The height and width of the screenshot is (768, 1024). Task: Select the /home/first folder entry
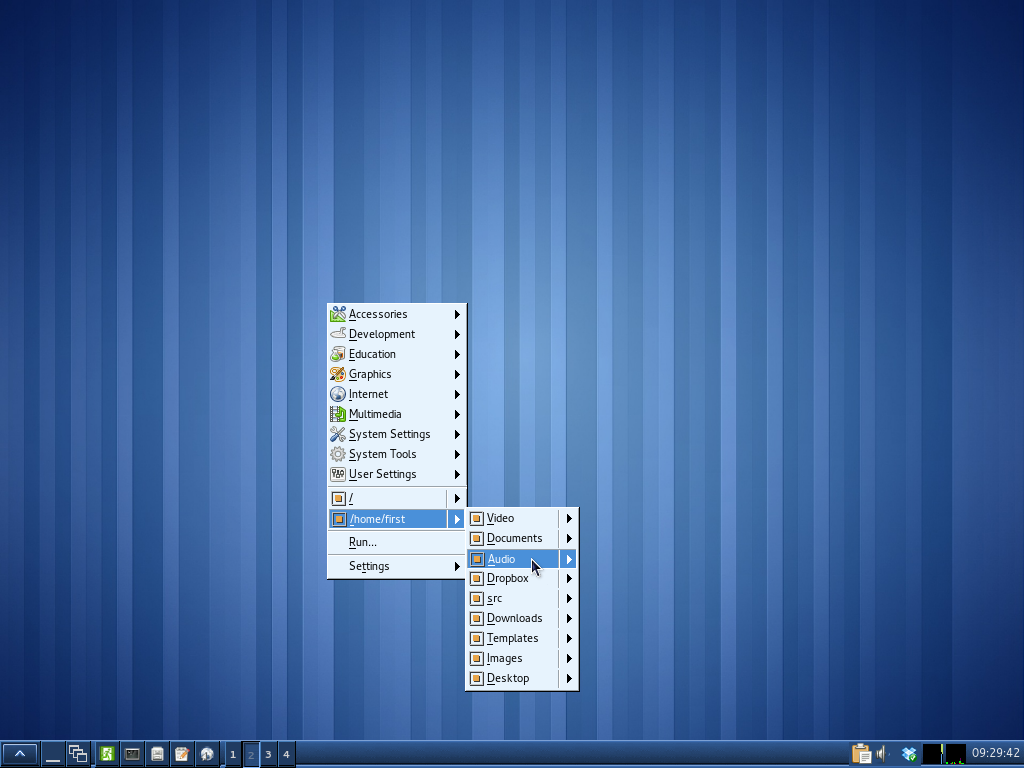(387, 519)
